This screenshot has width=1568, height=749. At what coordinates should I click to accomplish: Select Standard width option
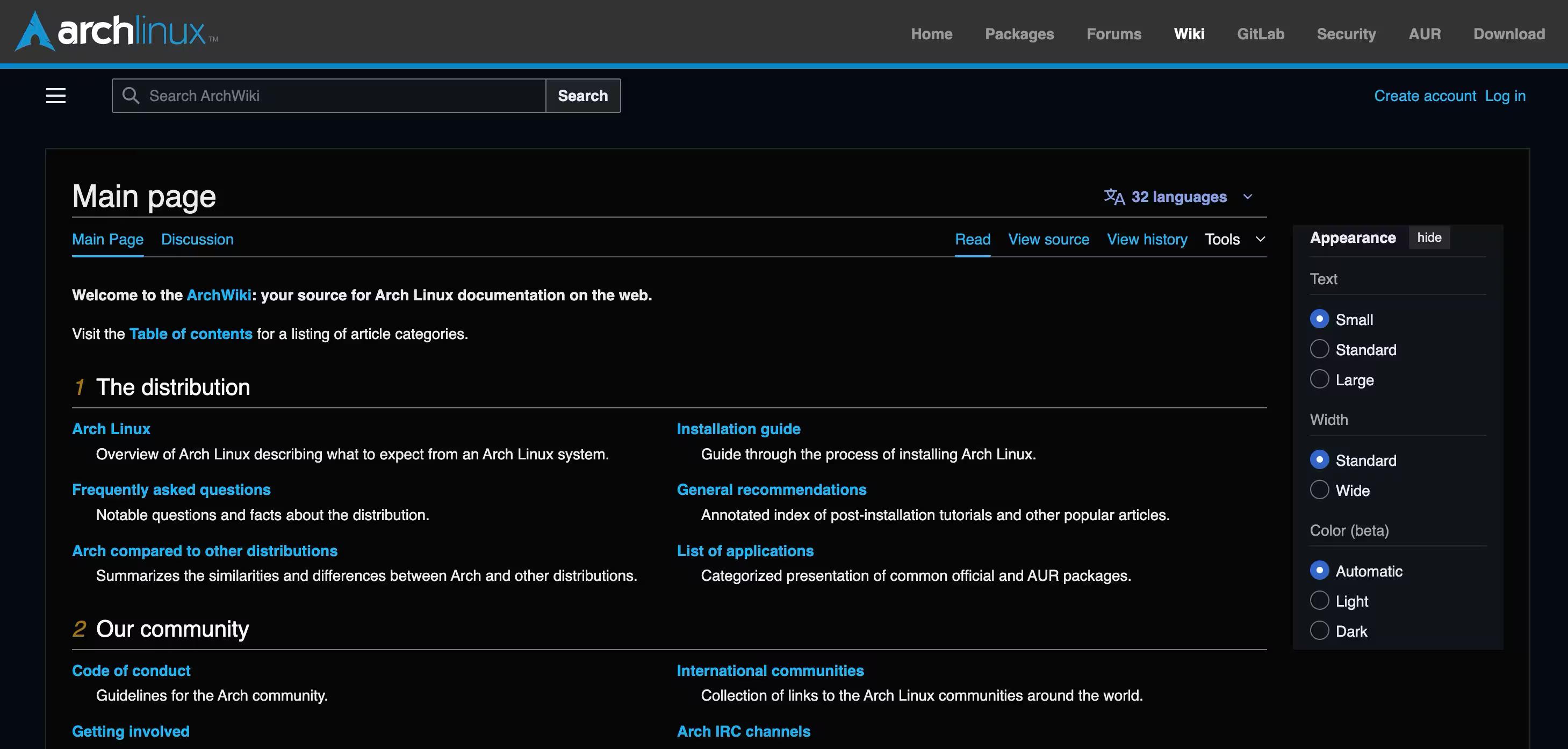click(x=1319, y=459)
